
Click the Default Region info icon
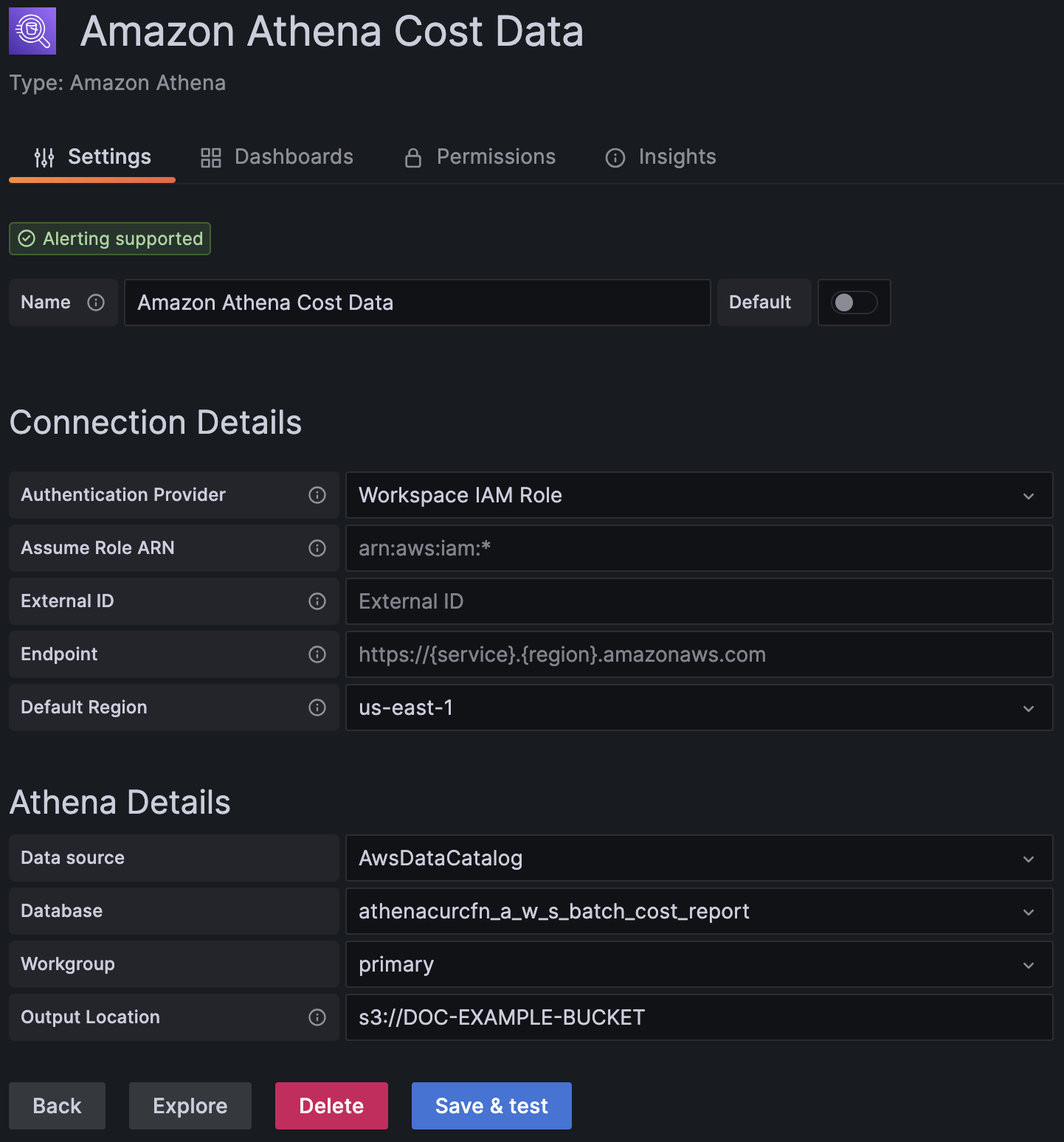pos(317,707)
